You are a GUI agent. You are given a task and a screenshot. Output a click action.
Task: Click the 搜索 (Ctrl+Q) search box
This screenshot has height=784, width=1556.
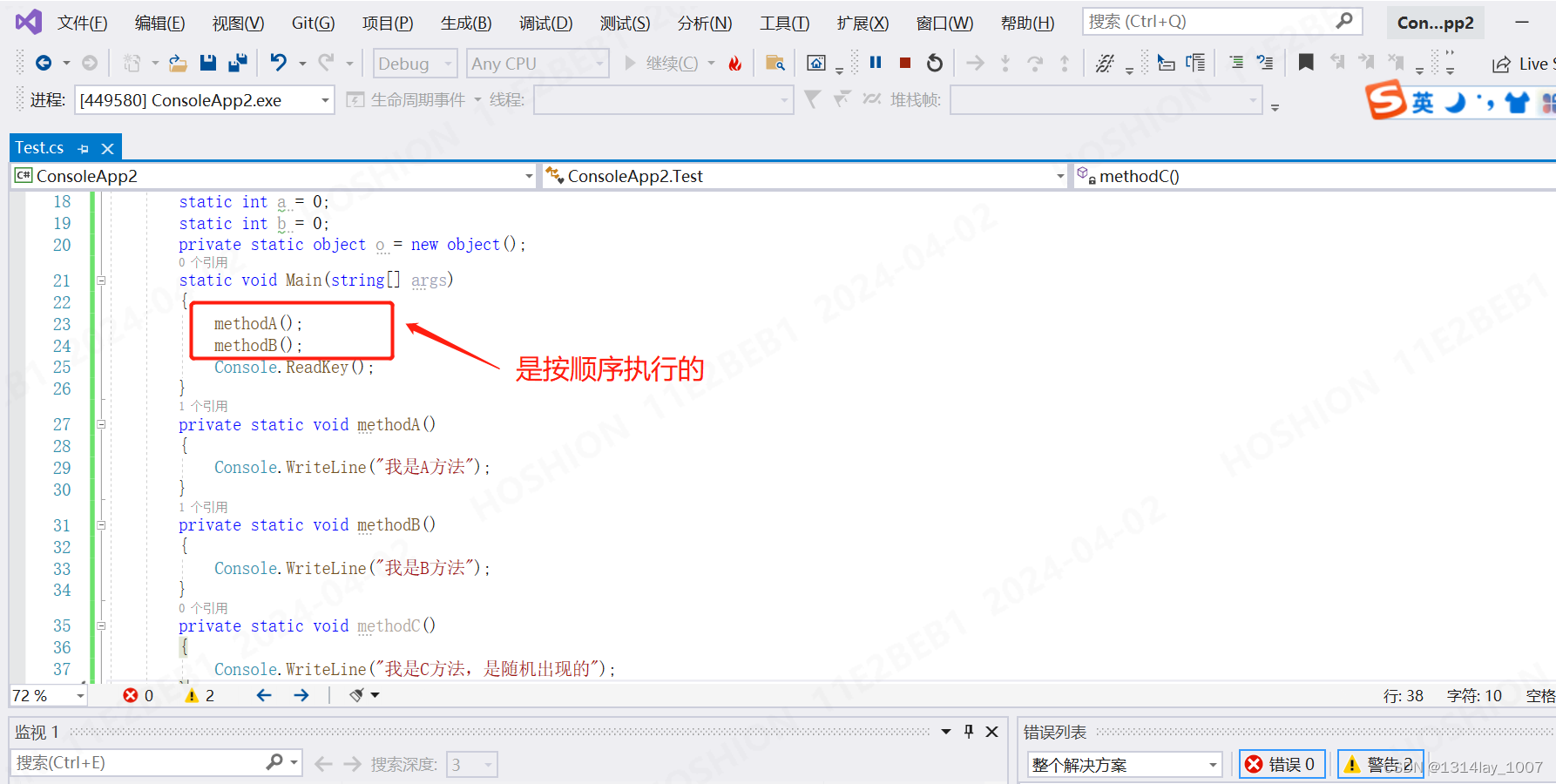1221,22
